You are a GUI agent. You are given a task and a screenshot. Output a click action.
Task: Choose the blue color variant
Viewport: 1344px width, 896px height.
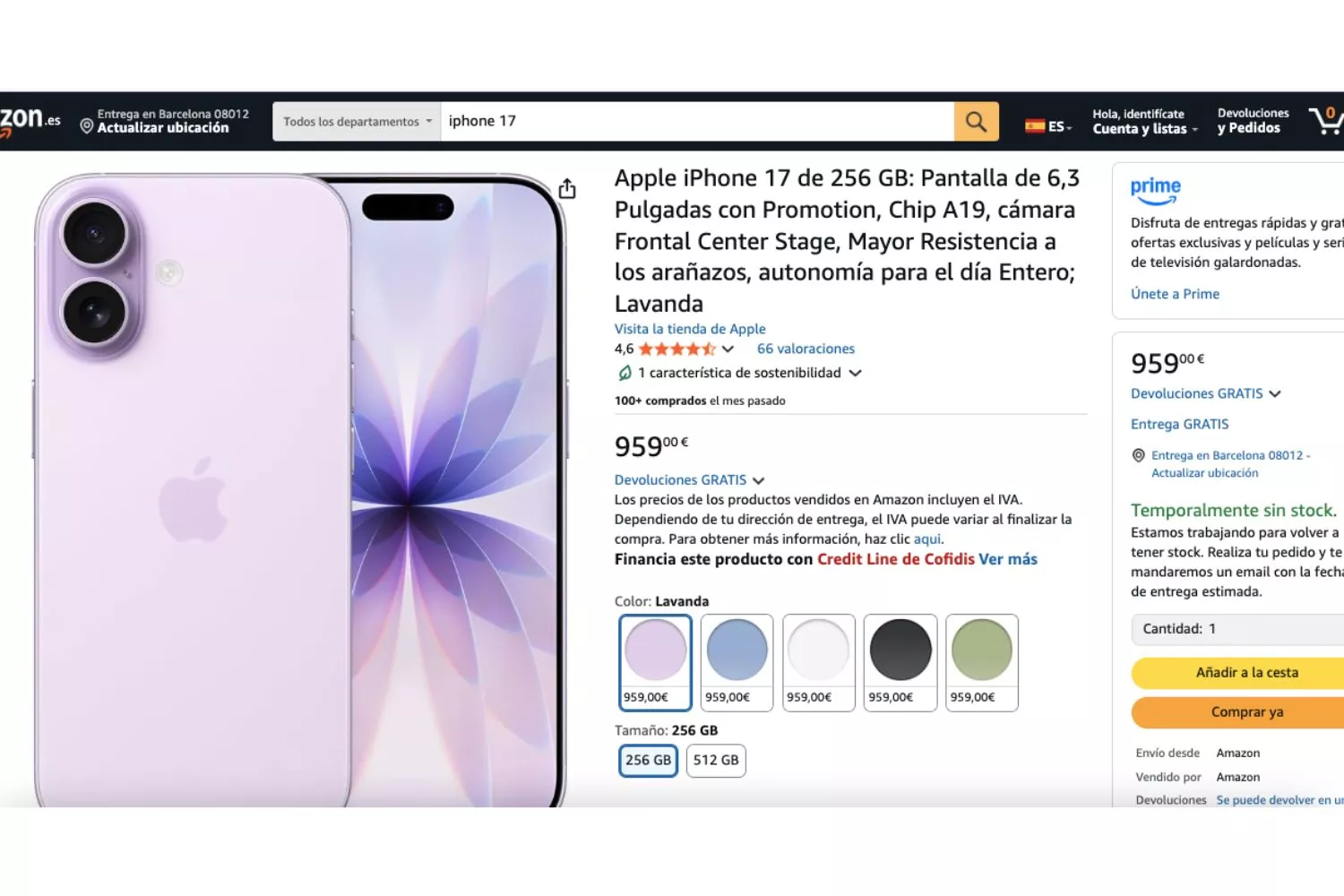pos(737,663)
